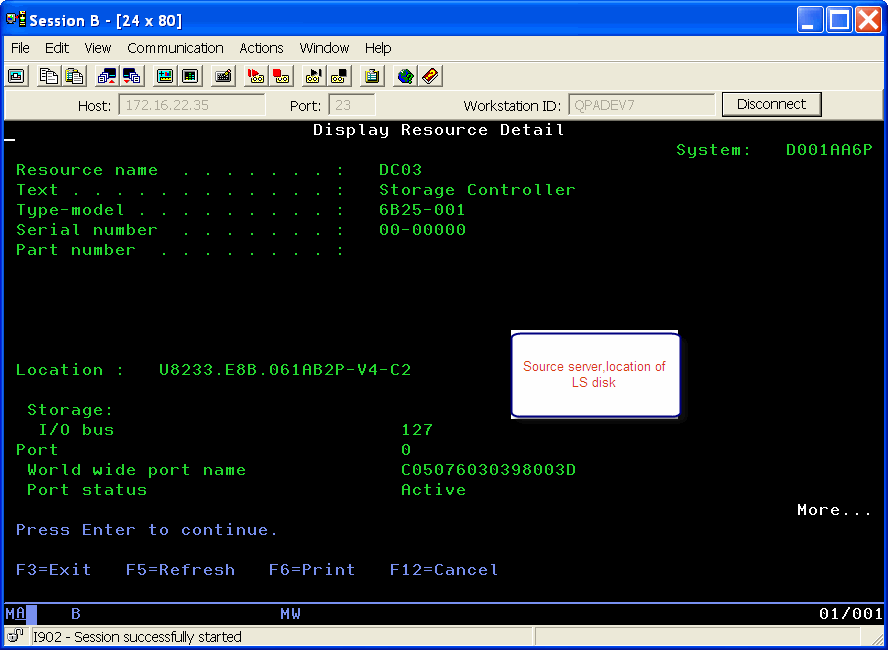Open the Window menu
This screenshot has height=650, width=888.
(324, 48)
